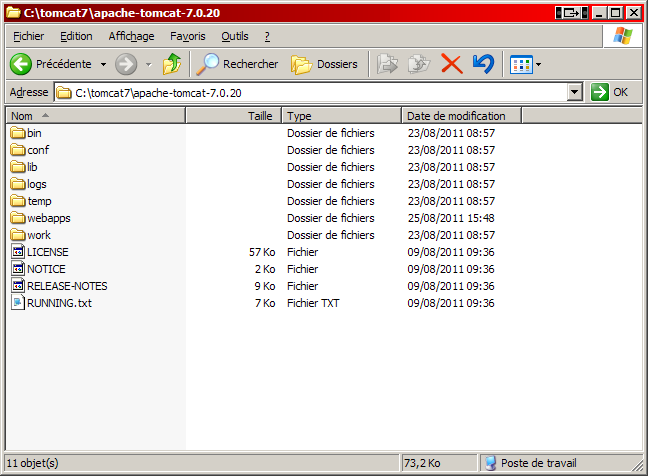Toggle sort order on the Nom column
Viewport: 648px width, 476px height.
[x=95, y=116]
